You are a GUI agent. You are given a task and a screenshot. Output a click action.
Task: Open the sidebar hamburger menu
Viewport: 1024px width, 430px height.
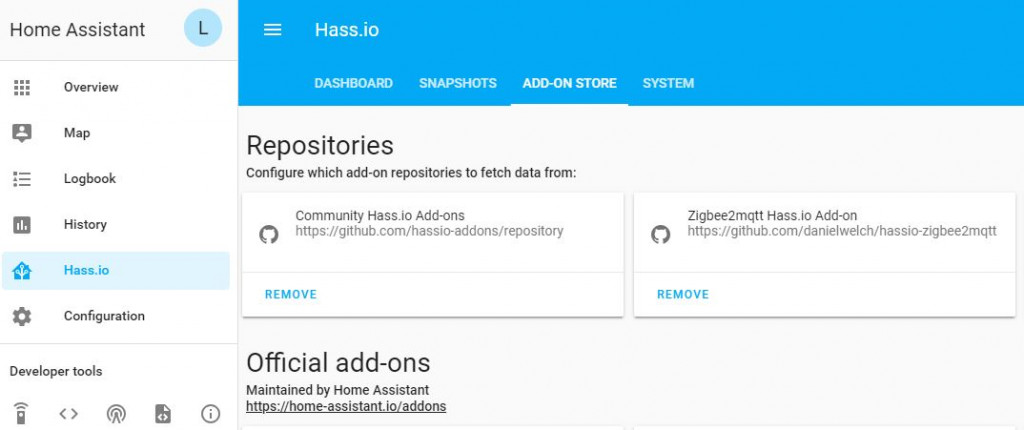[x=273, y=30]
